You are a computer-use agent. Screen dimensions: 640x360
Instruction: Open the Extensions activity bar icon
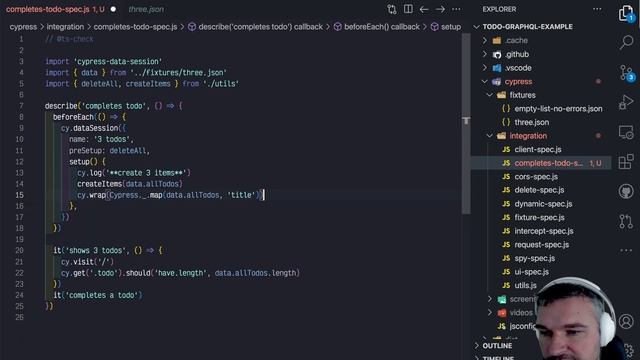(626, 162)
